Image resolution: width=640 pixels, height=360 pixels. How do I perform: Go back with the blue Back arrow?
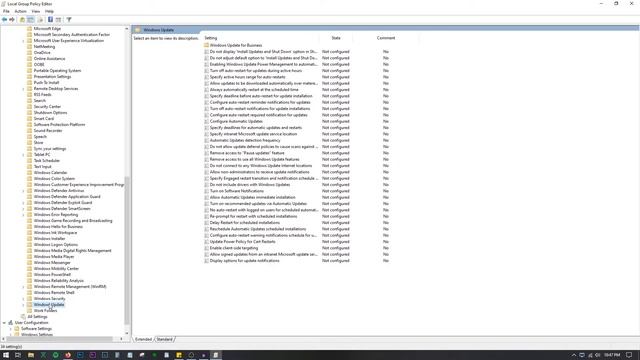point(4,20)
